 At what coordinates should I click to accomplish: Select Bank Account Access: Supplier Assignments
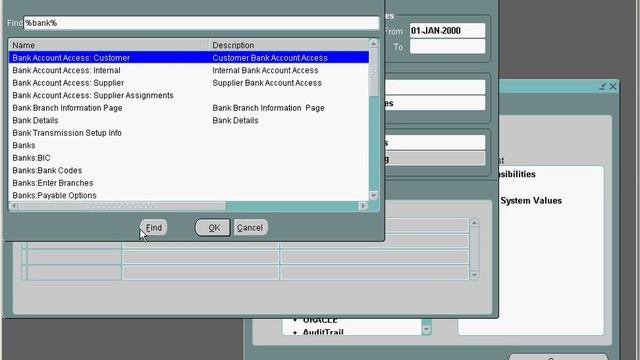(93, 95)
